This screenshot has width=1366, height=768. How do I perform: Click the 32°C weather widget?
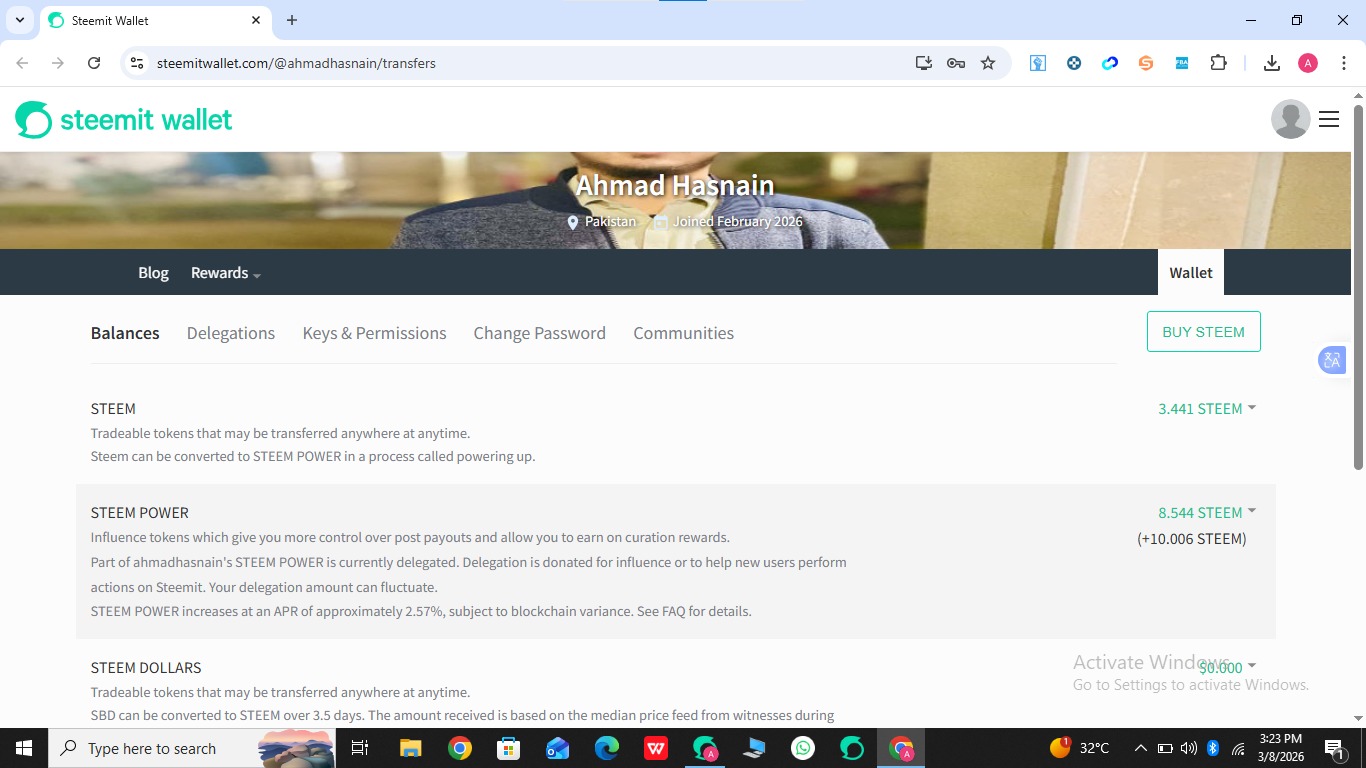point(1080,748)
